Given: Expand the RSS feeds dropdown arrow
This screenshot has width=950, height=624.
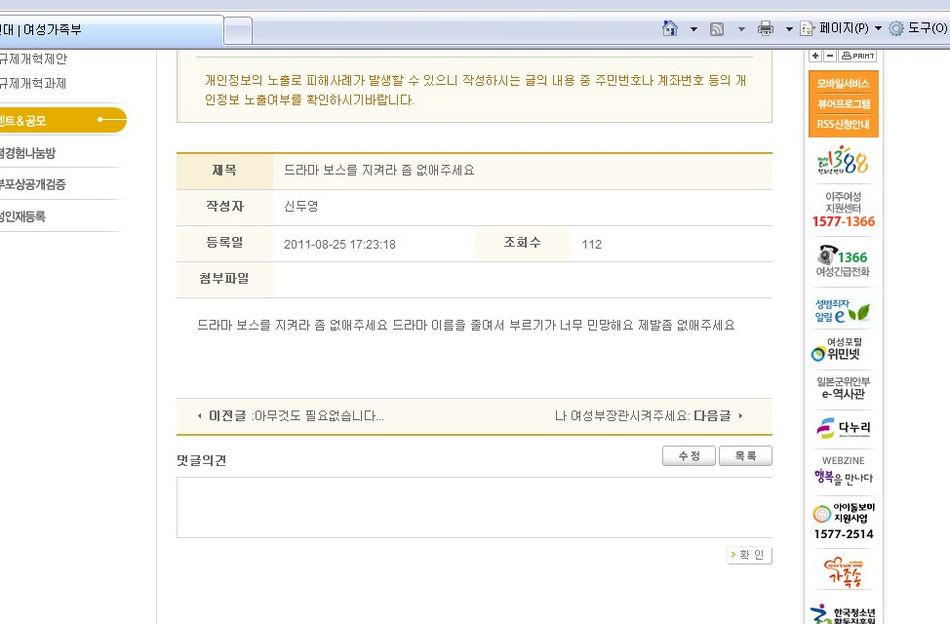Looking at the screenshot, I should (x=741, y=28).
